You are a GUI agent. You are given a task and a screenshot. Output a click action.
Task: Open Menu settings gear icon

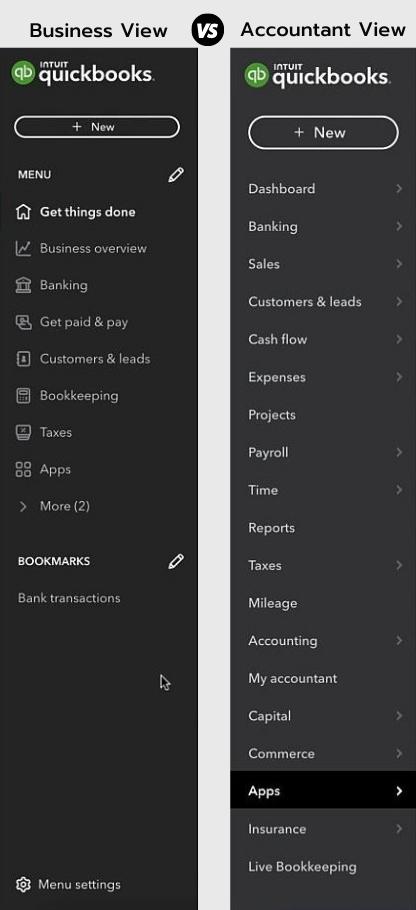(23, 884)
